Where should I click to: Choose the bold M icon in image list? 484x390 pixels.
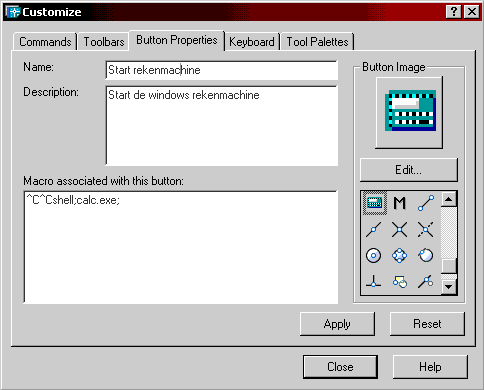(x=399, y=203)
